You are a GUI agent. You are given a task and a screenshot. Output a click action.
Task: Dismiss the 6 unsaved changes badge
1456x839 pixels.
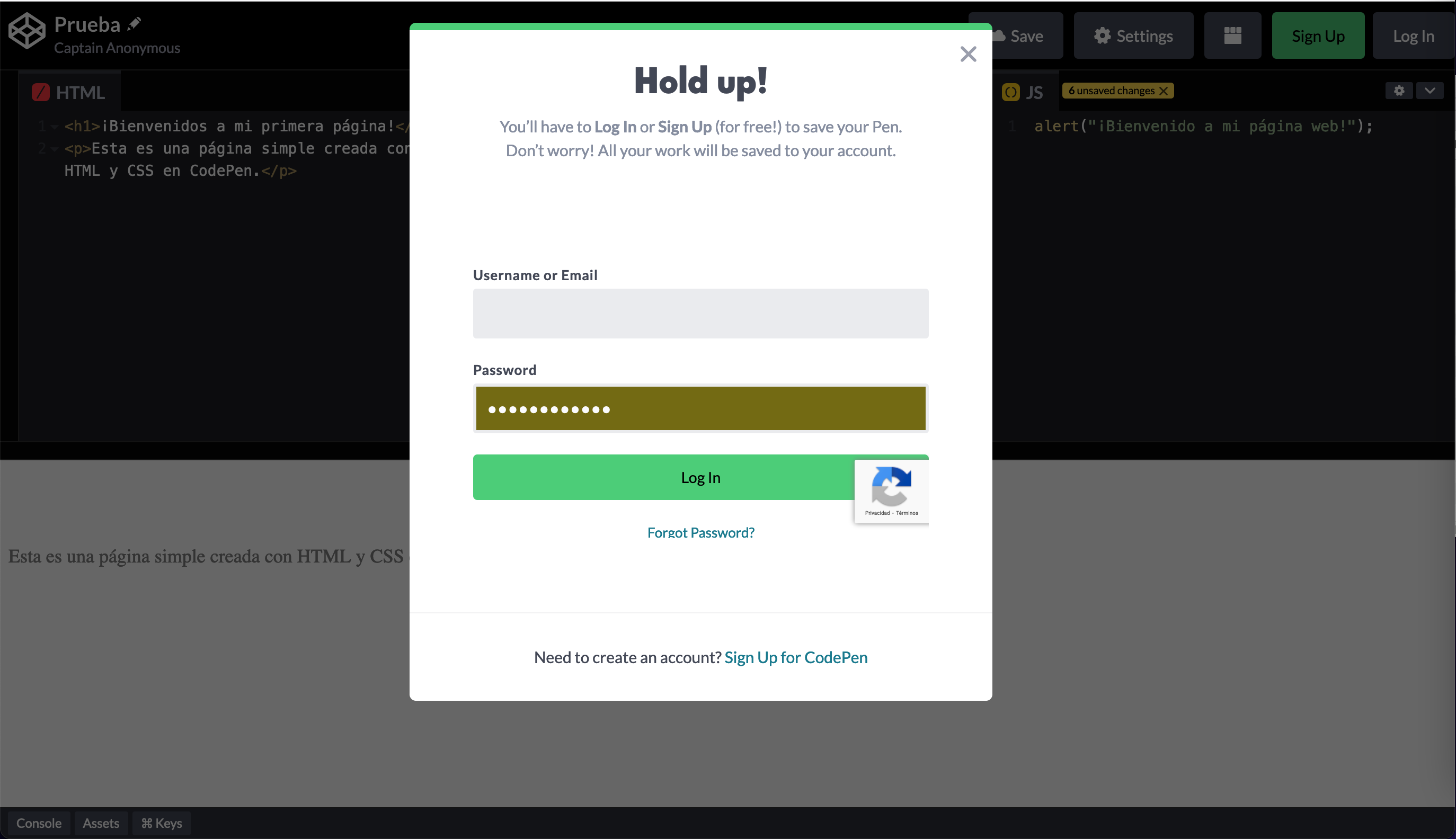(1164, 91)
